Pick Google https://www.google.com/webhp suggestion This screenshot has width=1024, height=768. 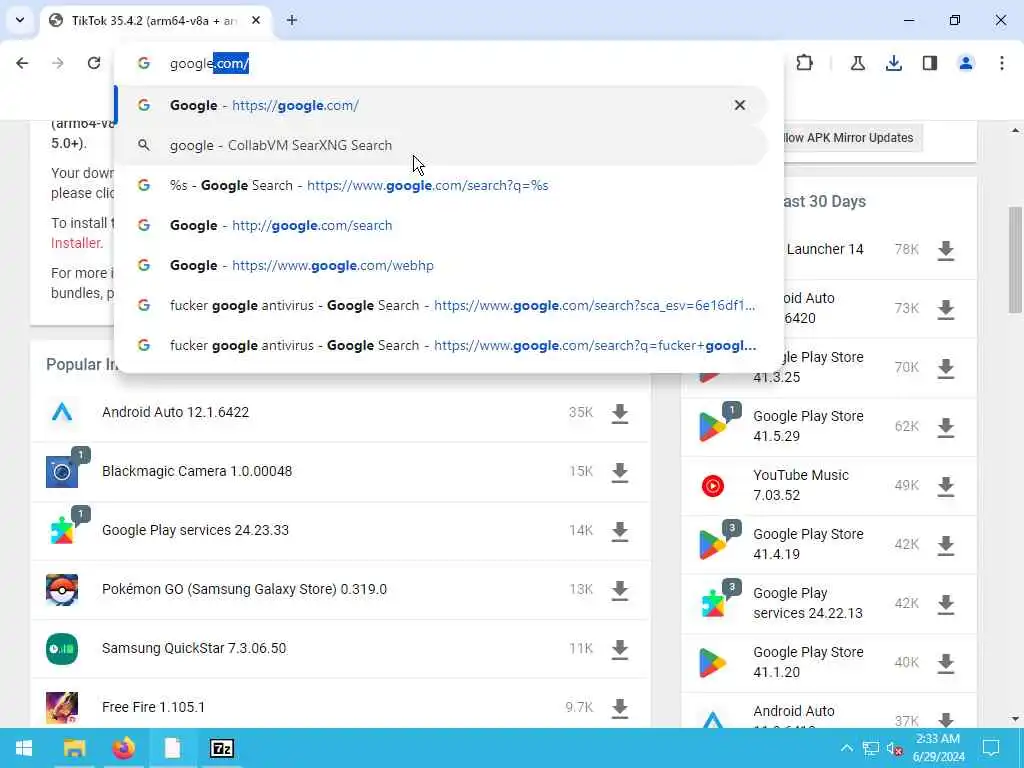pyautogui.click(x=441, y=265)
